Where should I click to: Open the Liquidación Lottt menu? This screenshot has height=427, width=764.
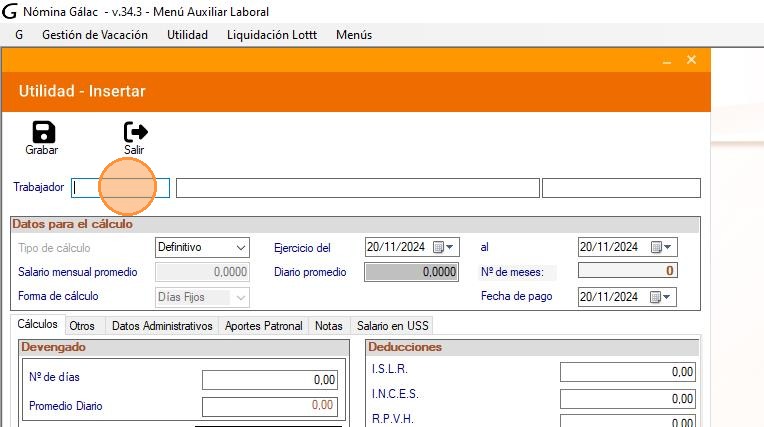(x=272, y=35)
